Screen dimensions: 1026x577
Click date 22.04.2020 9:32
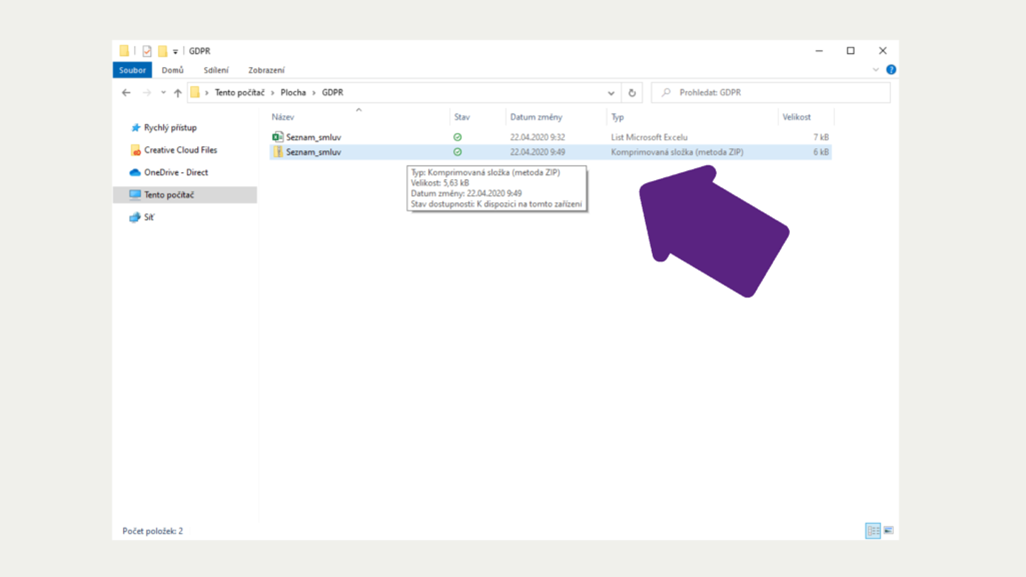click(x=537, y=137)
